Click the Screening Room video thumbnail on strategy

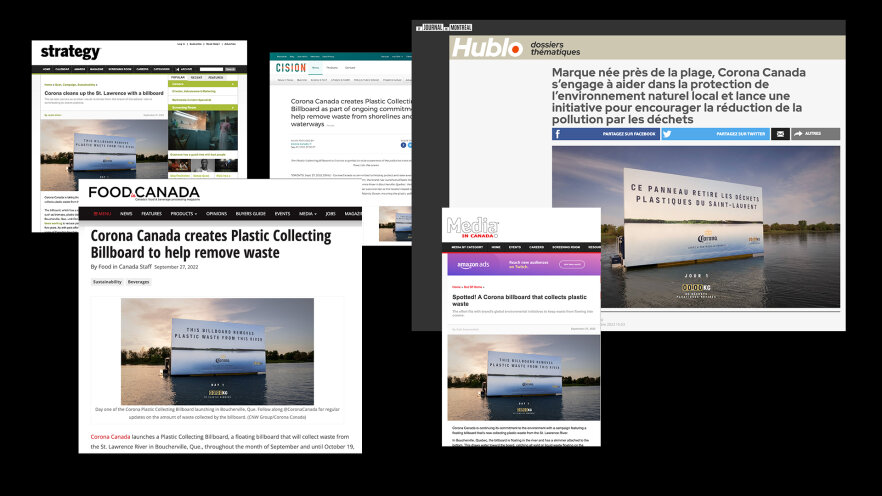[x=202, y=130]
